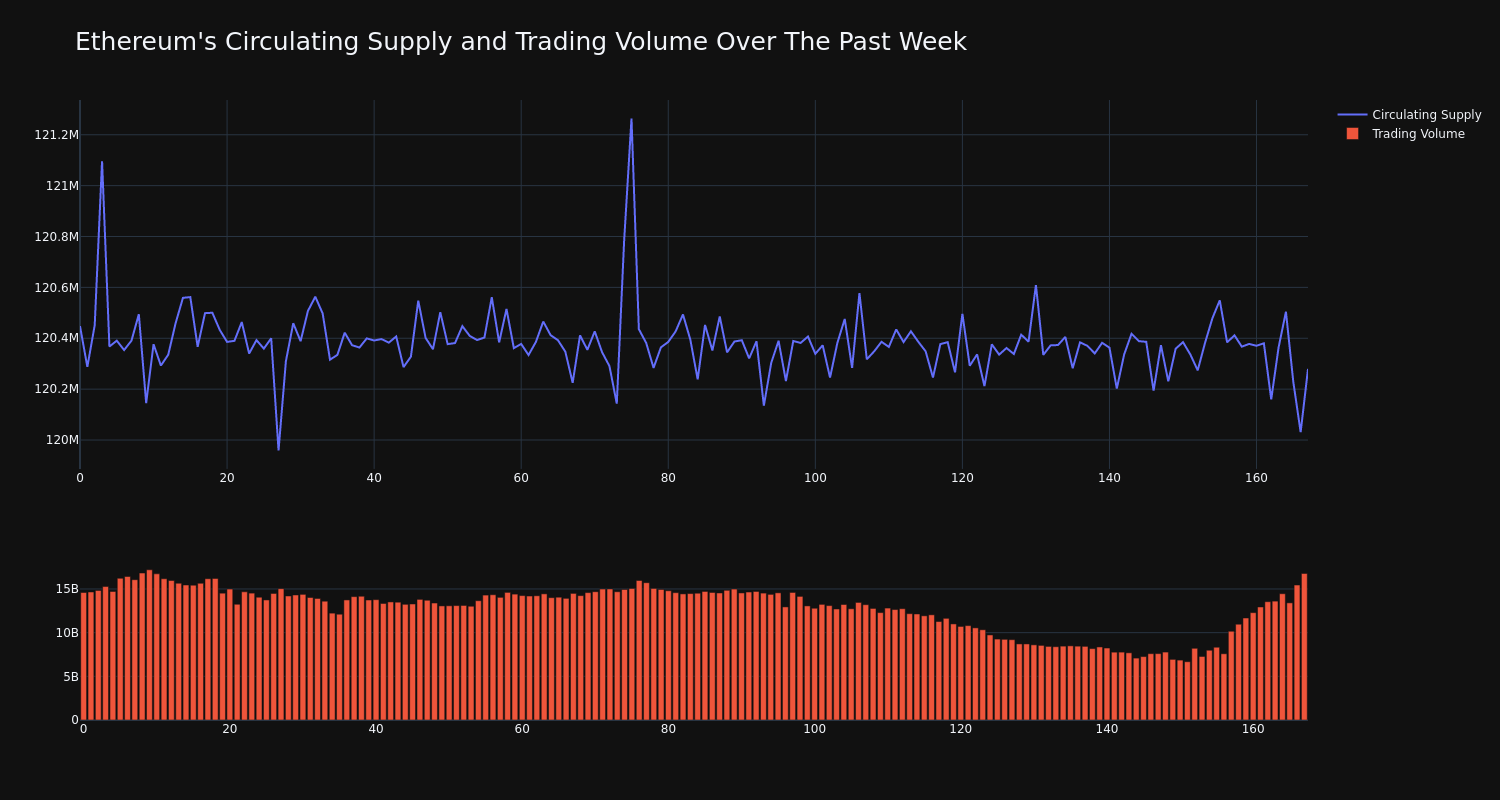Click the lowest dip of the supply line
This screenshot has height=800, width=1500.
click(278, 449)
